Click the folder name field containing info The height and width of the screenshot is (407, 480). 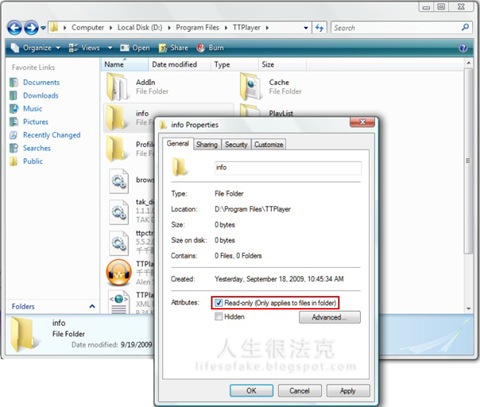[288, 168]
